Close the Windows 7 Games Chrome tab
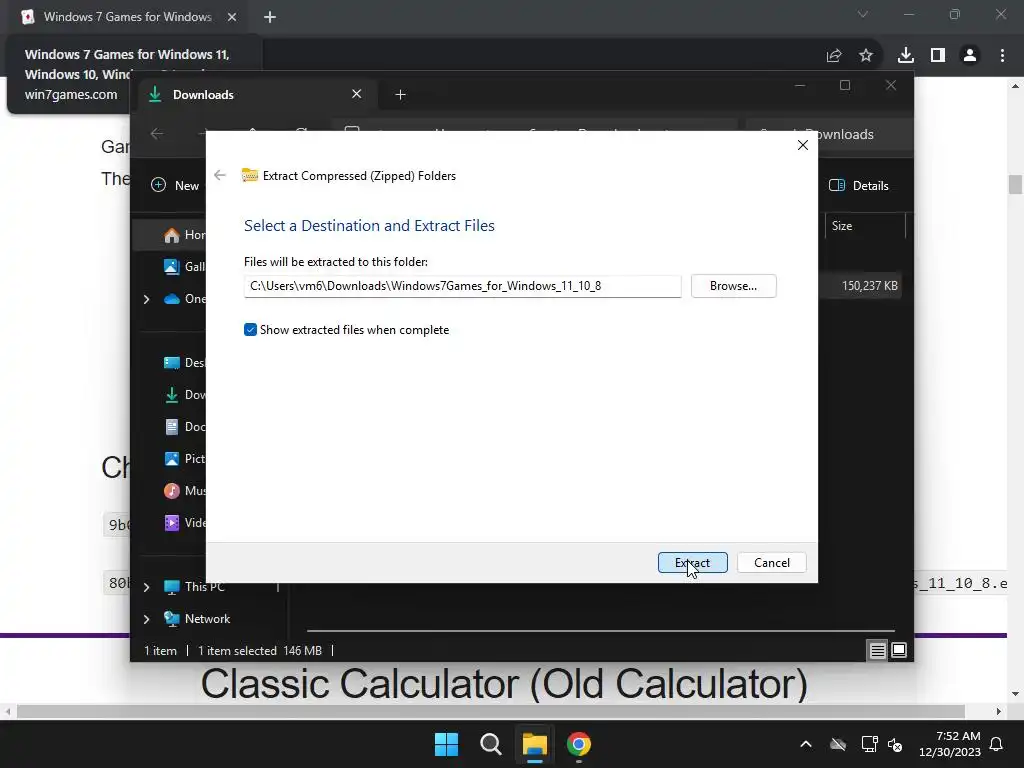This screenshot has height=768, width=1024. click(232, 17)
